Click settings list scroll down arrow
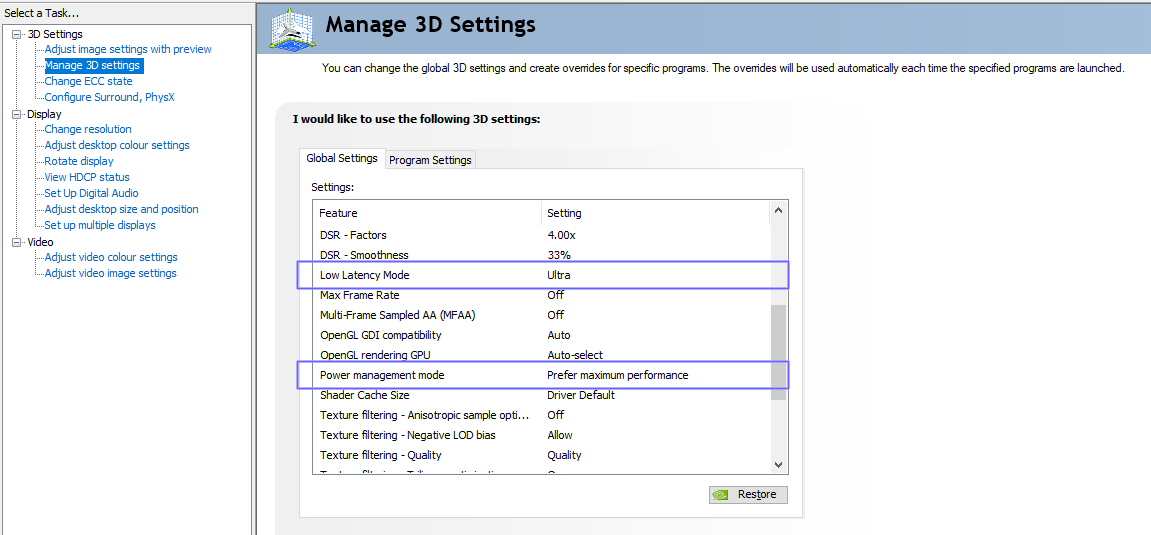Screen dimensions: 1151x535 (778, 464)
